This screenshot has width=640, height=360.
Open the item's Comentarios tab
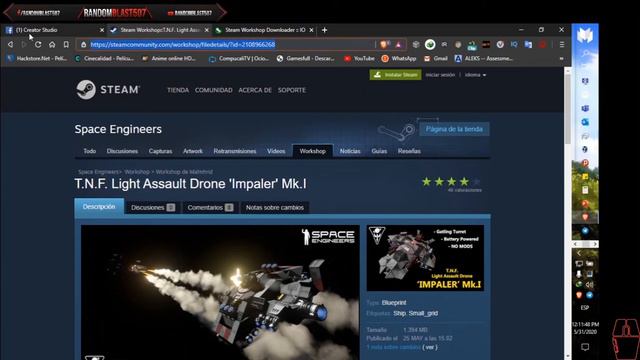coord(210,207)
